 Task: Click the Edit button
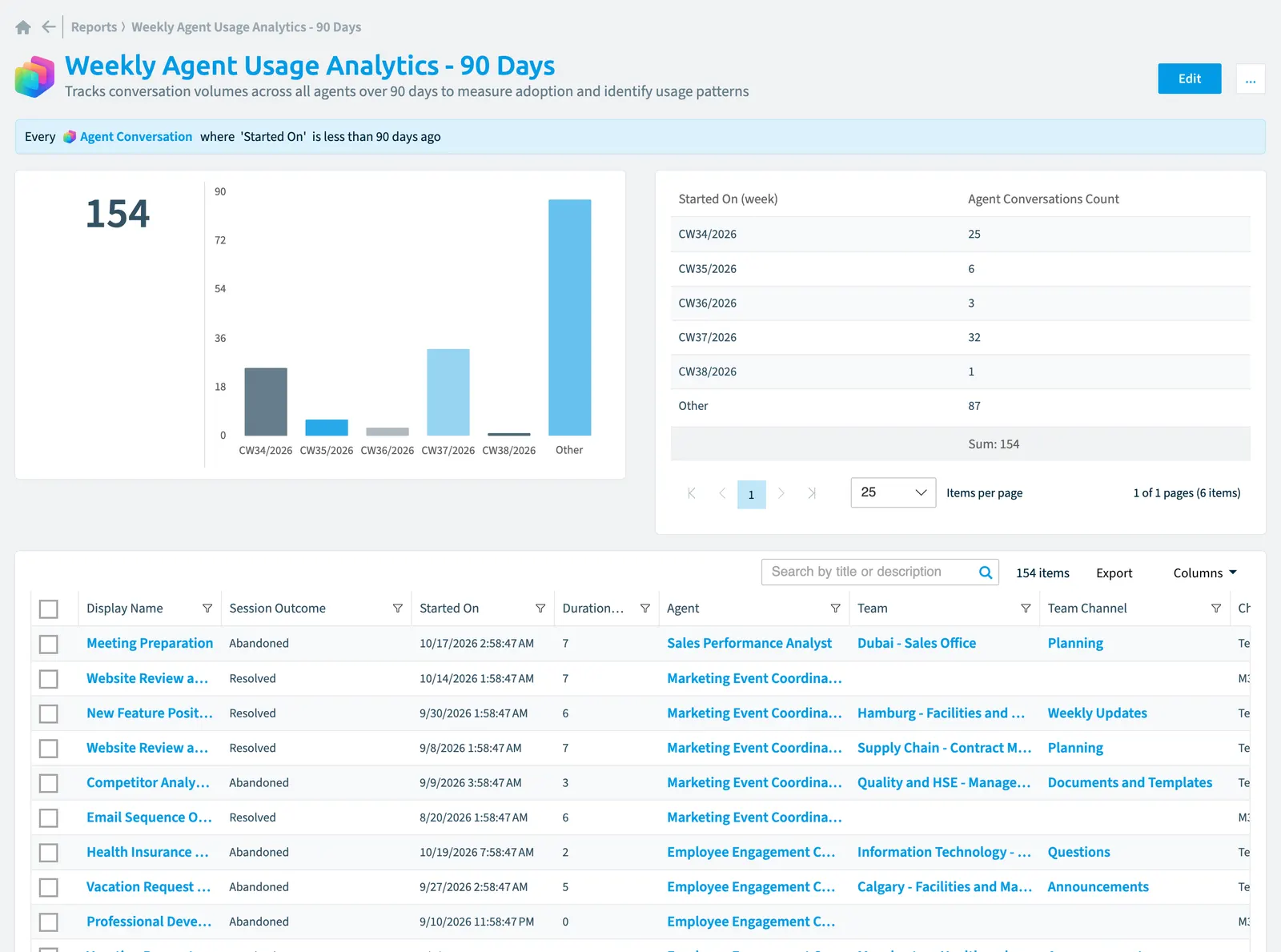(1189, 78)
